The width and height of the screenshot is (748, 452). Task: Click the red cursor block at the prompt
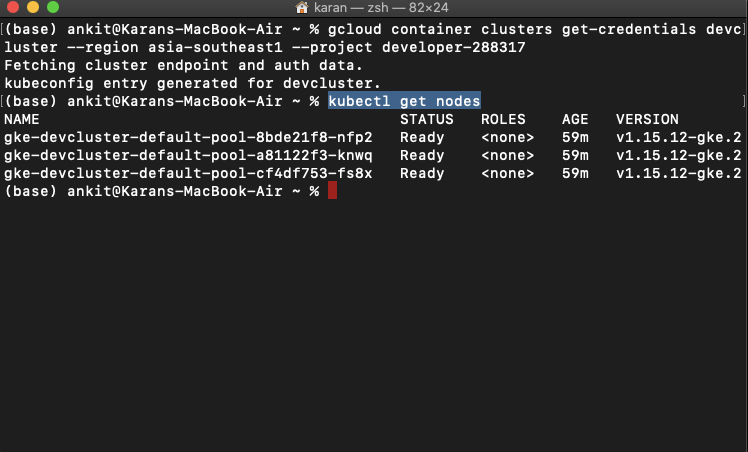(332, 191)
